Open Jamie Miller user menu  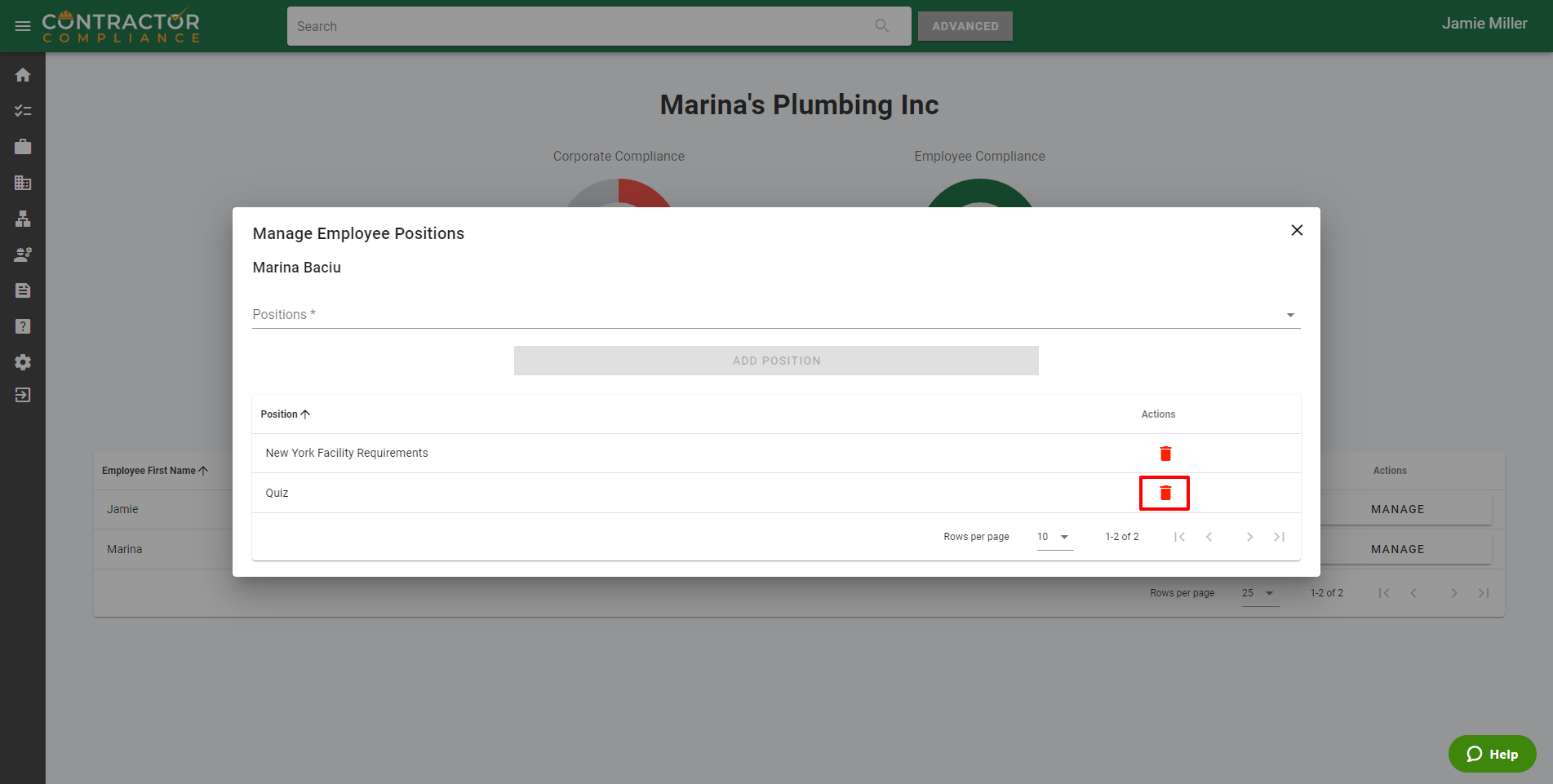point(1484,24)
